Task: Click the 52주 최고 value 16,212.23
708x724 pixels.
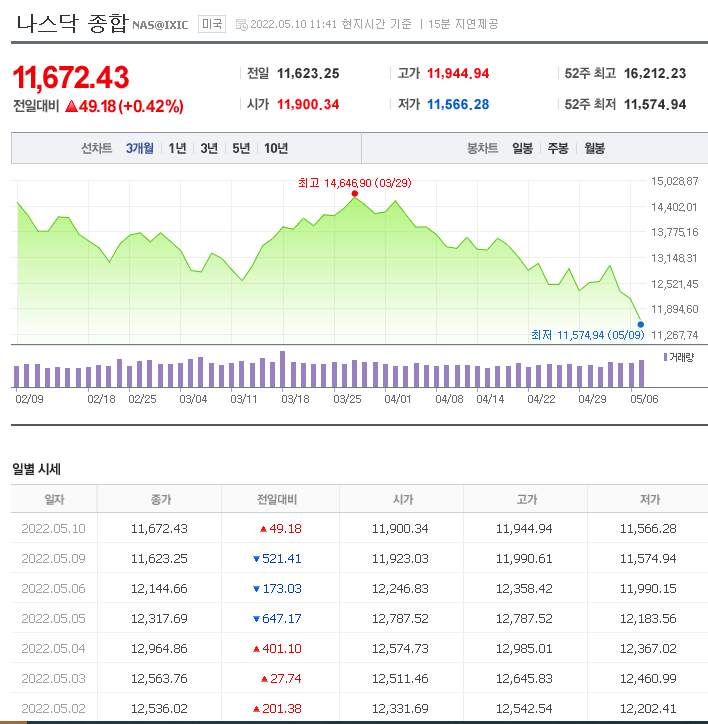Action: click(655, 73)
